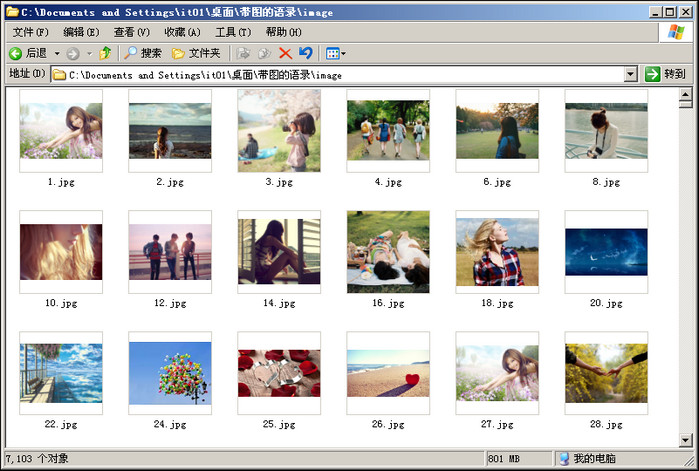Click the vertical scrollbar thumb
The width and height of the screenshot is (699, 471).
pyautogui.click(x=686, y=104)
